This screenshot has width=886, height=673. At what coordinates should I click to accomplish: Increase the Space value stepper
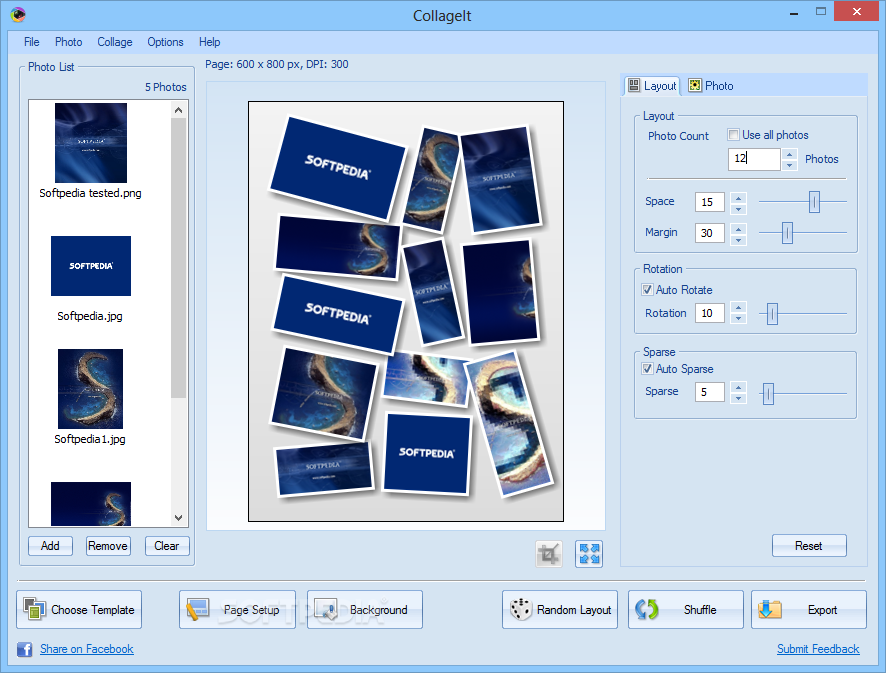pos(739,197)
